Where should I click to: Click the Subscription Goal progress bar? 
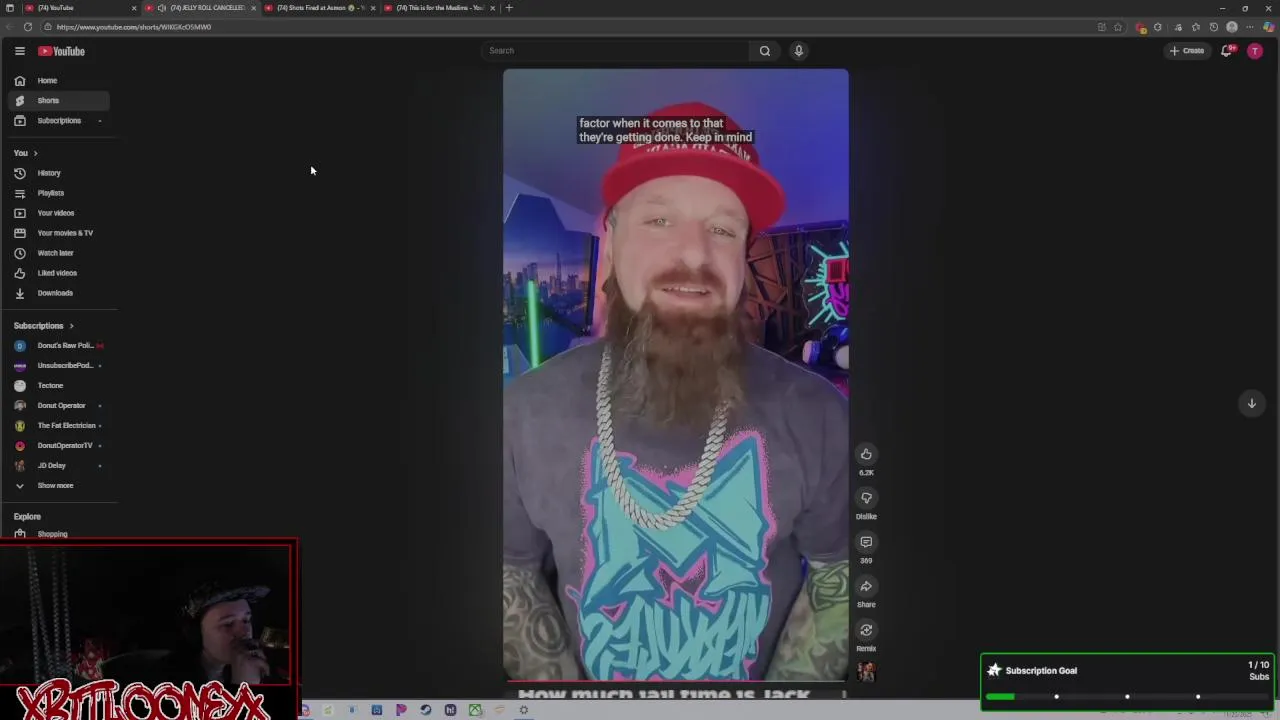pos(1127,697)
